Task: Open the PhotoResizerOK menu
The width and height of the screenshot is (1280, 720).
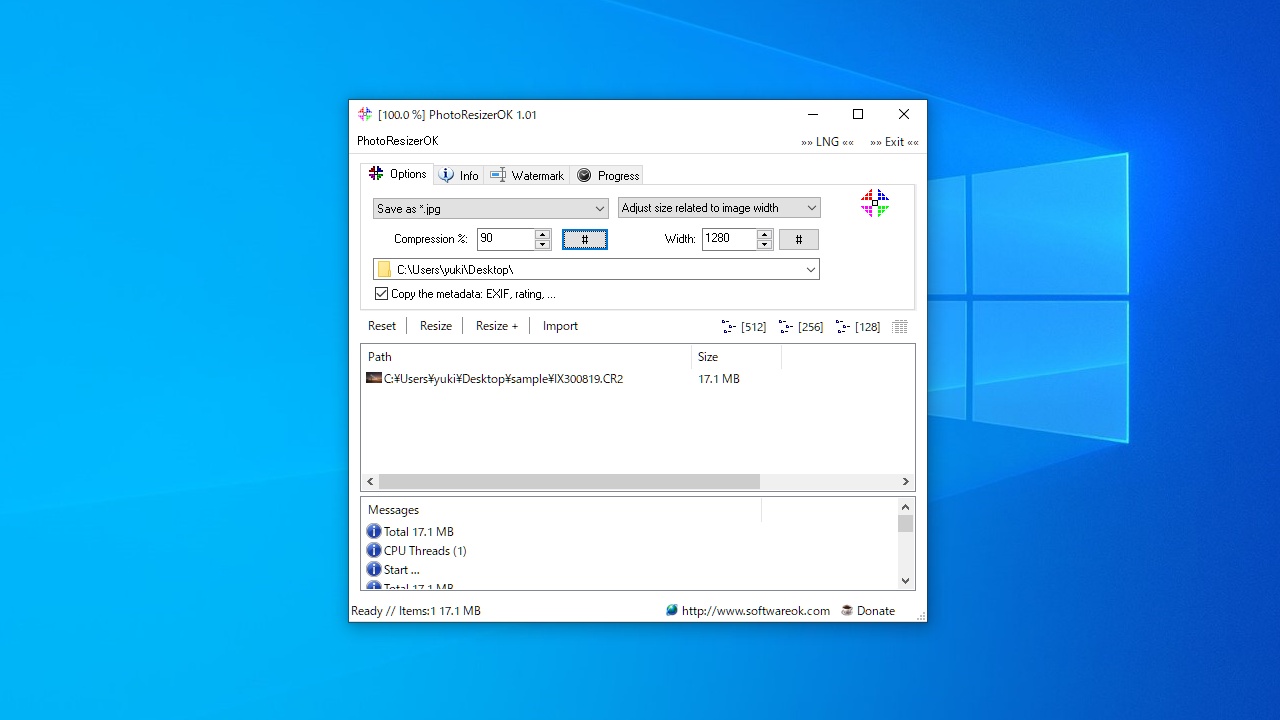Action: coord(398,141)
